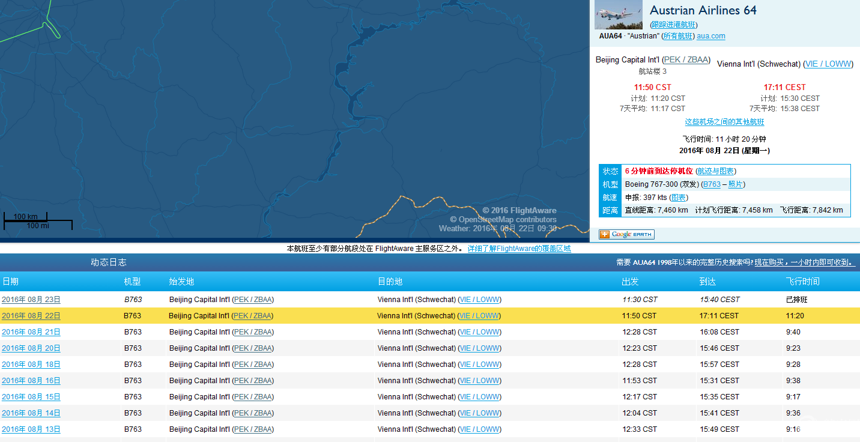Click VIE / LOWW link in 08月14日 row
This screenshot has width=860, height=442.
coord(479,413)
